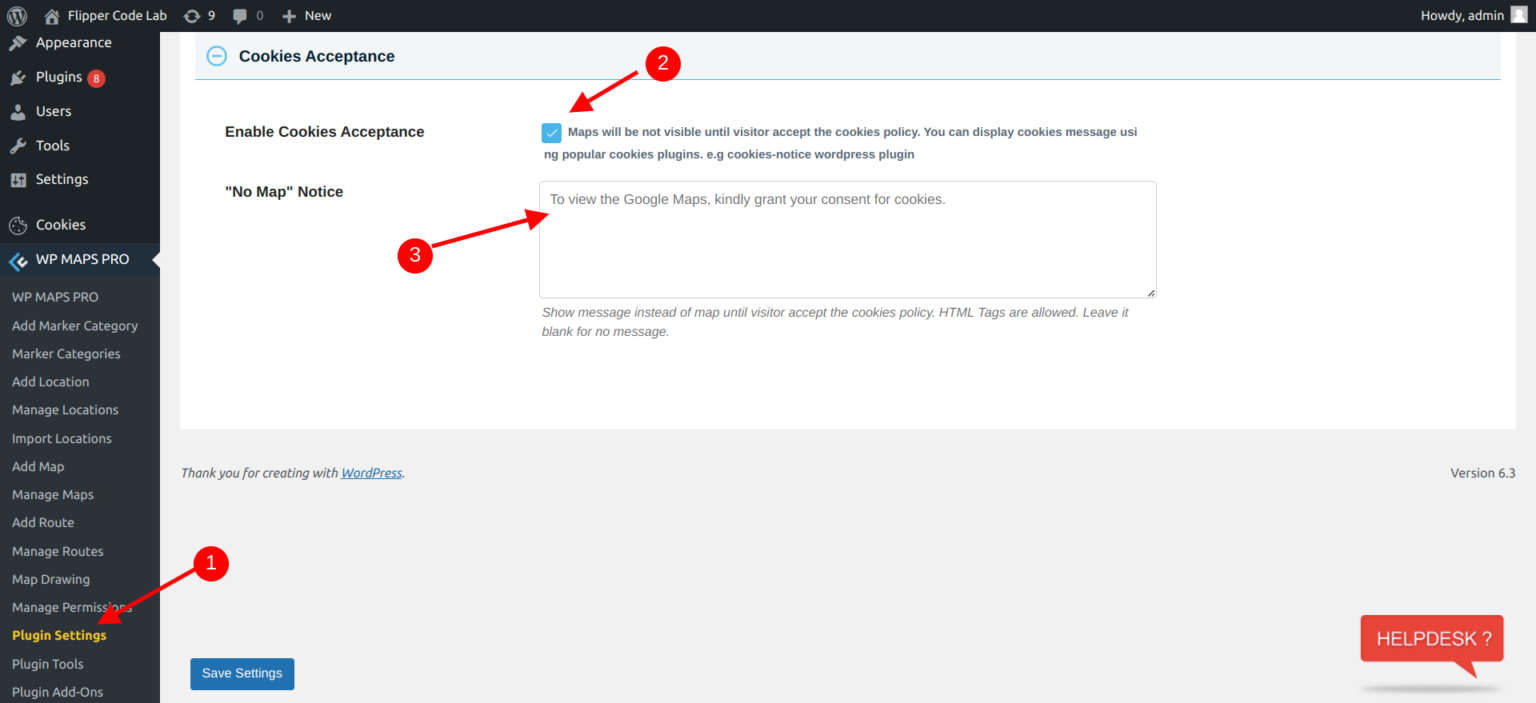
Task: Open Import Locations from the sidebar
Action: point(62,438)
